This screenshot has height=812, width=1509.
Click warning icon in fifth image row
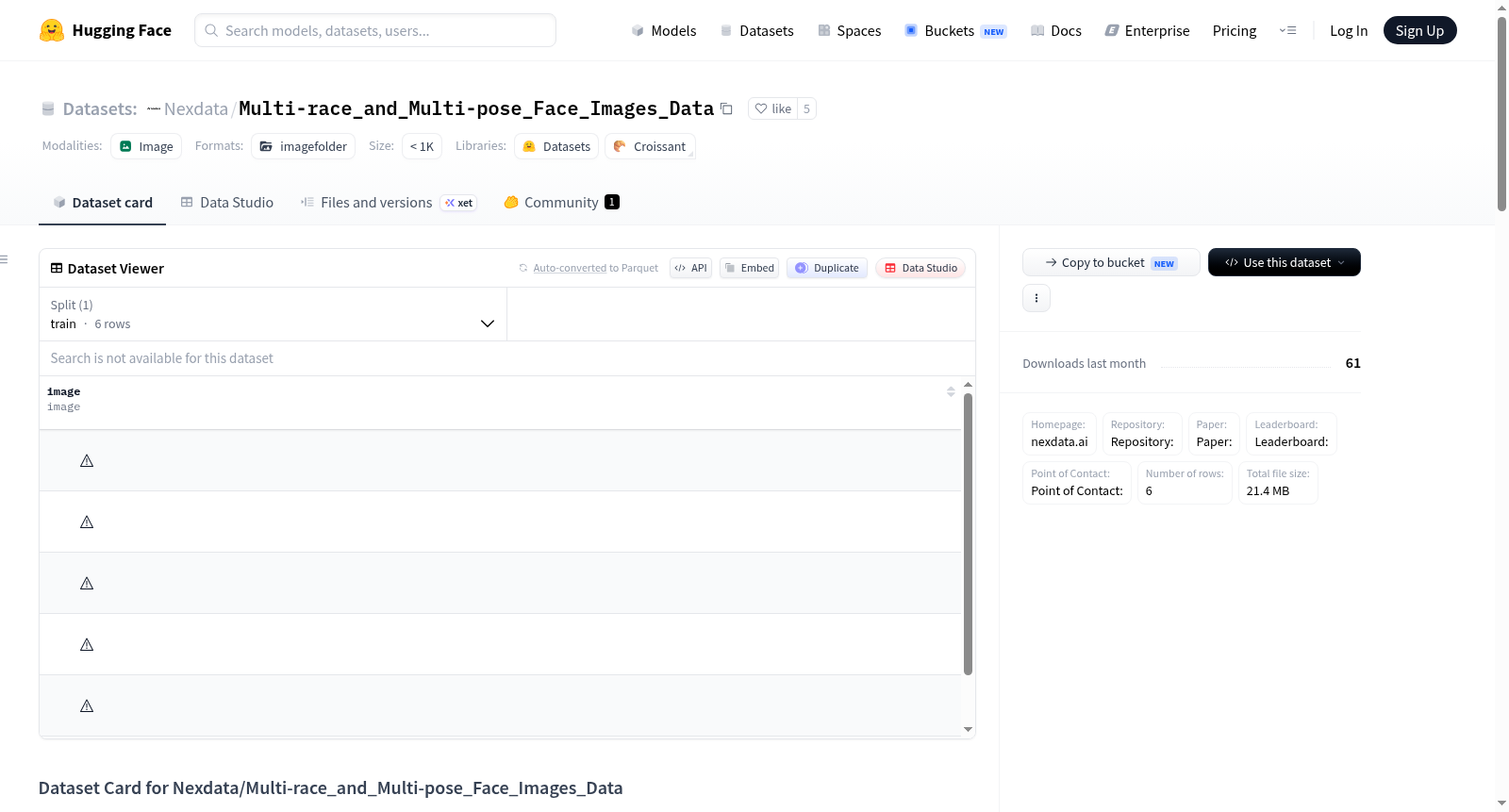pos(87,706)
